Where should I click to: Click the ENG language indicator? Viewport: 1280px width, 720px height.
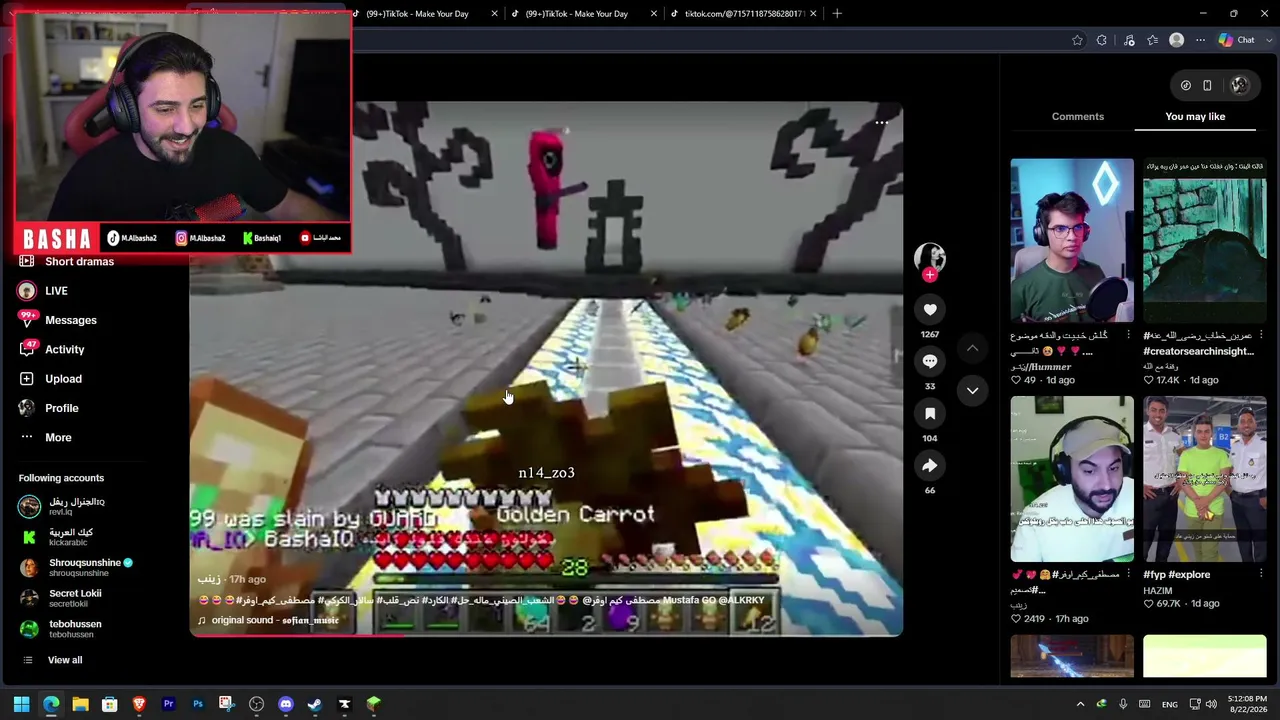(1169, 705)
